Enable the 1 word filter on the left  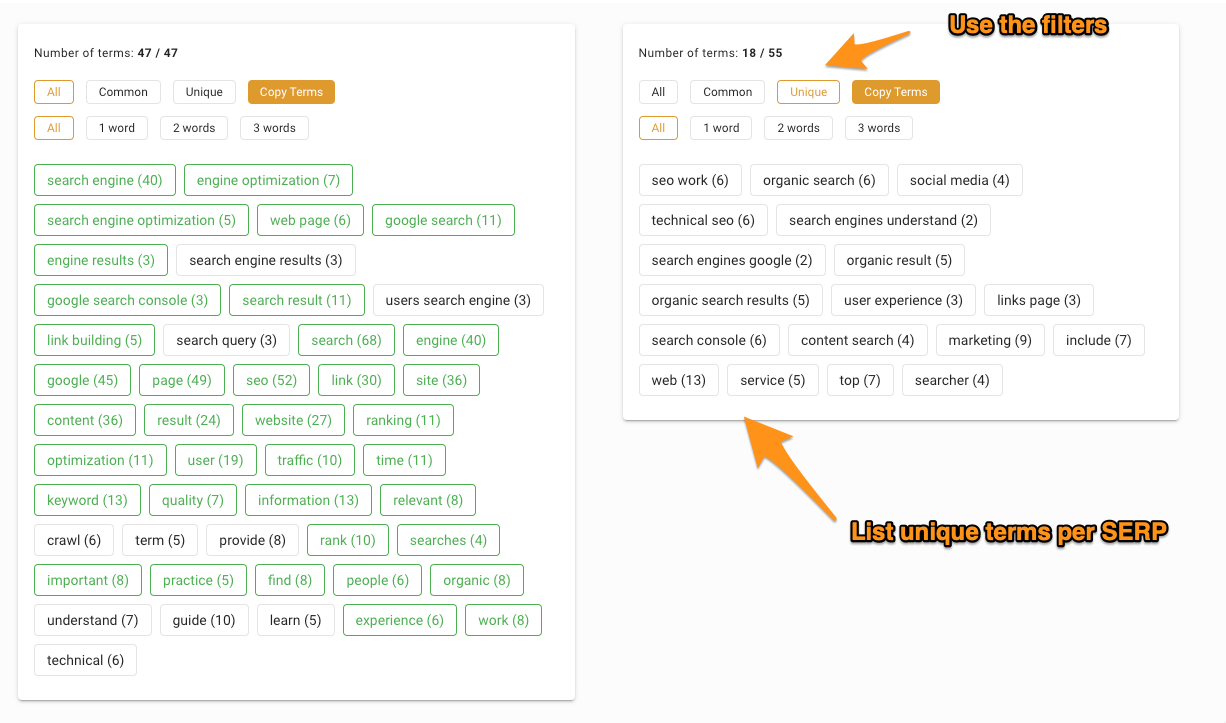[x=116, y=127]
